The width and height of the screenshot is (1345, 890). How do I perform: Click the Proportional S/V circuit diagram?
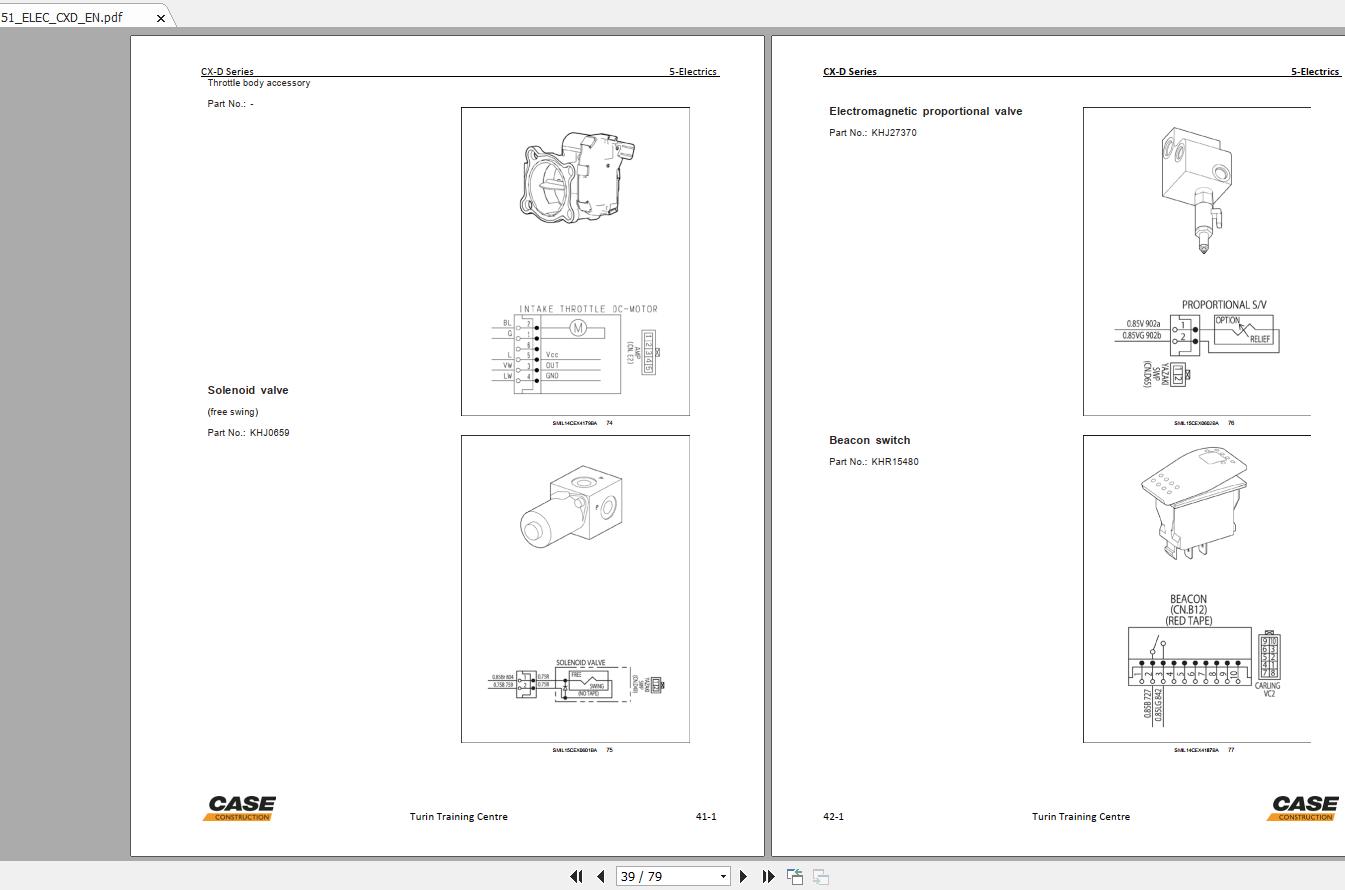click(1196, 343)
